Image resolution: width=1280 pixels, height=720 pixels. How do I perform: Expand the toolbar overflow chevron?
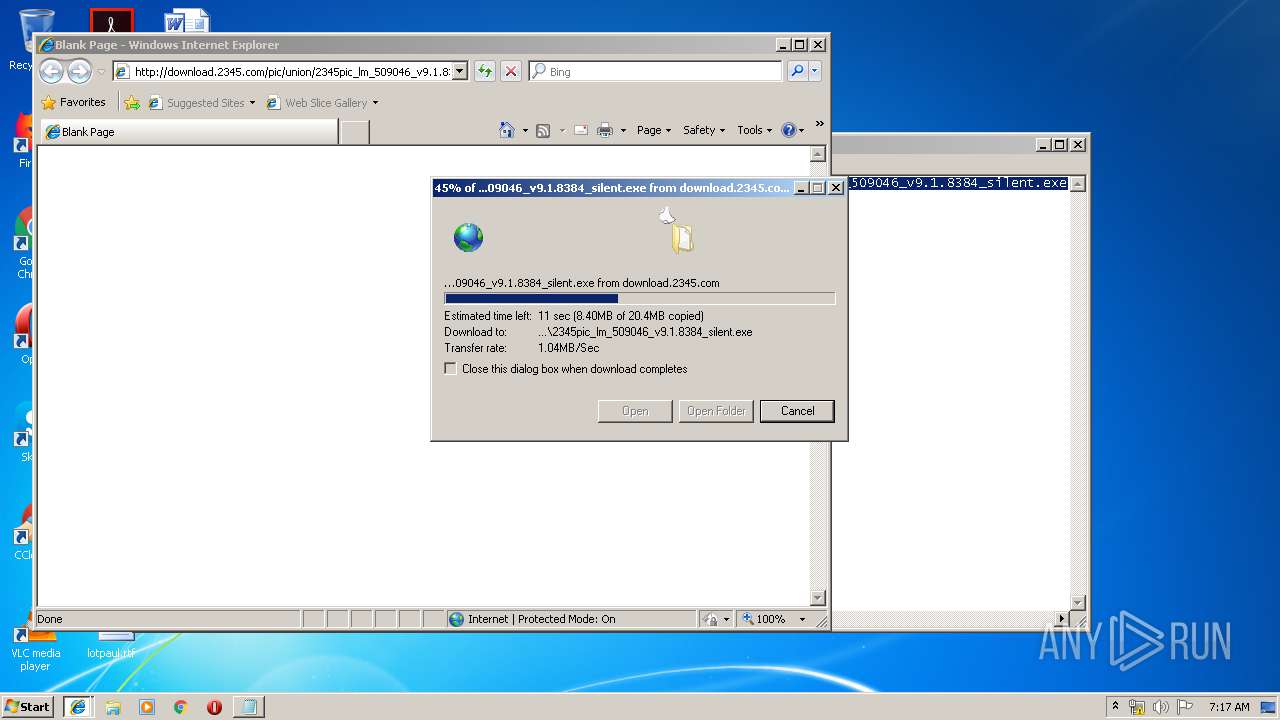pyautogui.click(x=819, y=124)
